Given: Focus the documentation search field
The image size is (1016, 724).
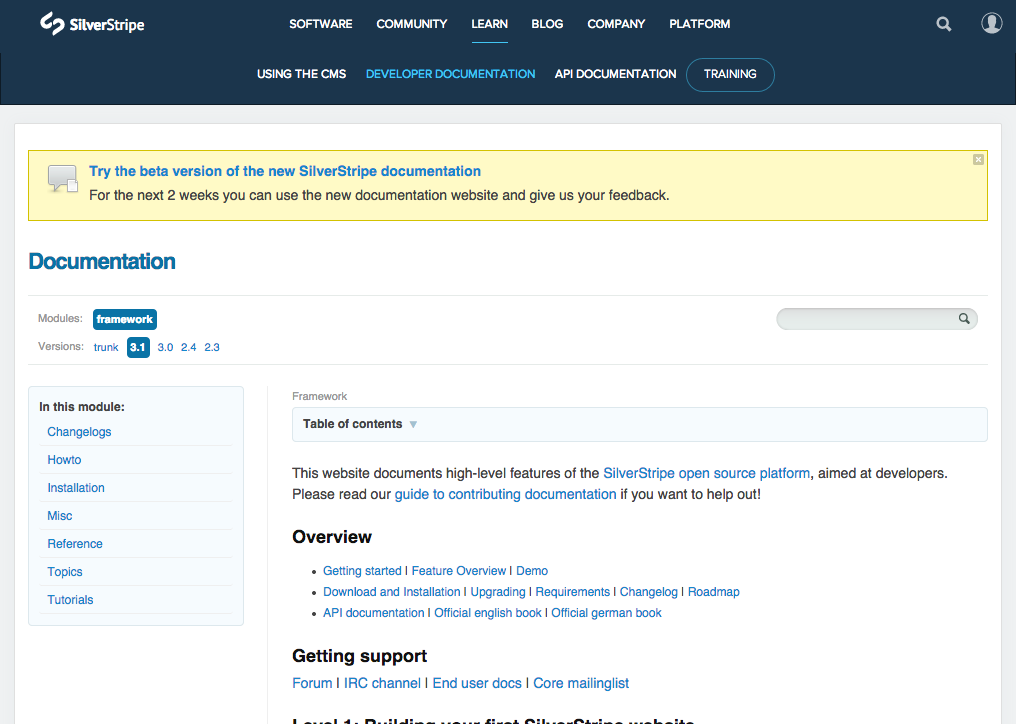Looking at the screenshot, I should [x=877, y=319].
